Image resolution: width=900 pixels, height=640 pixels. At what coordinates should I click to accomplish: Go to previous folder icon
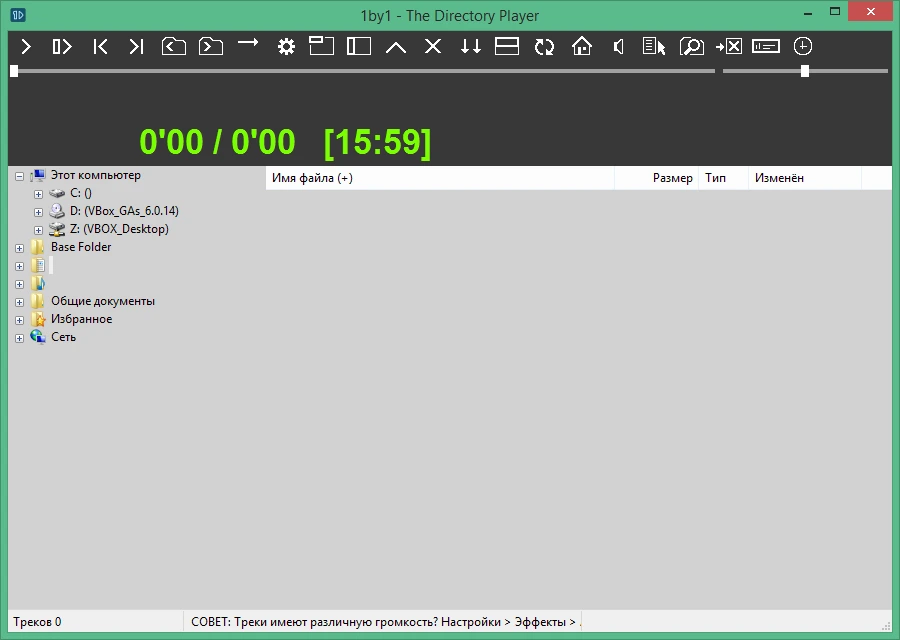pos(173,46)
